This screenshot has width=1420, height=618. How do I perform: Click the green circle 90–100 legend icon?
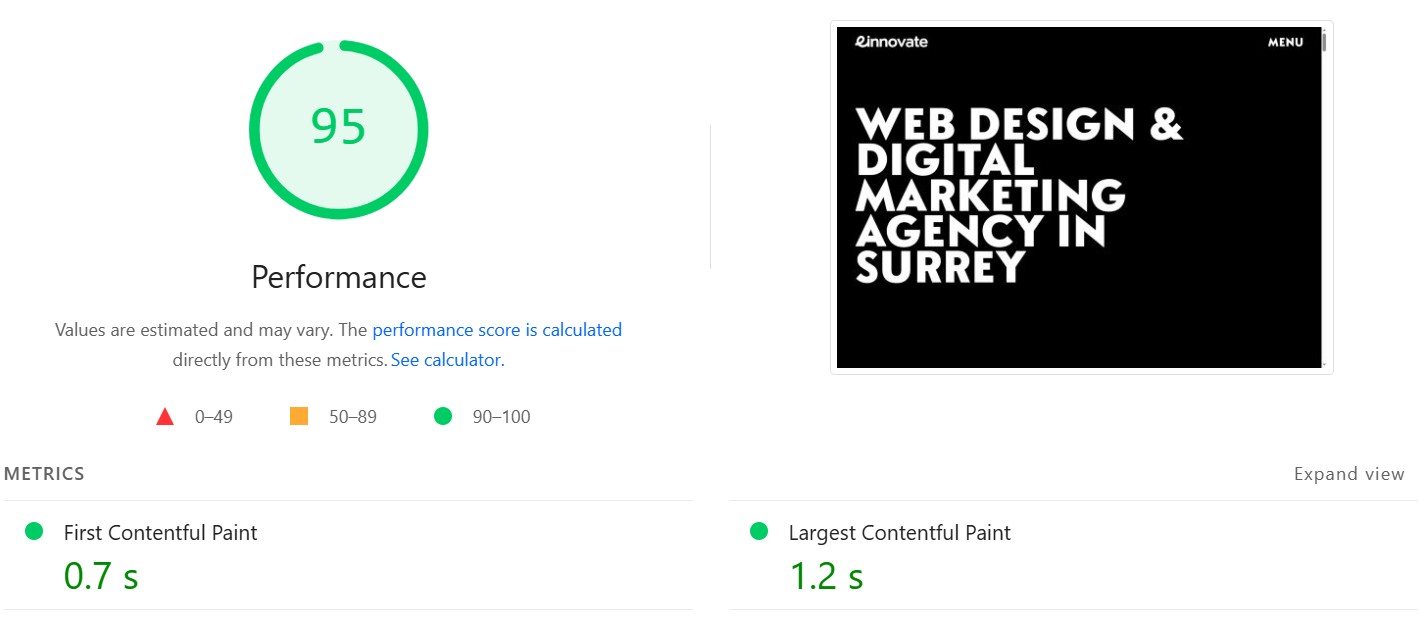point(443,416)
